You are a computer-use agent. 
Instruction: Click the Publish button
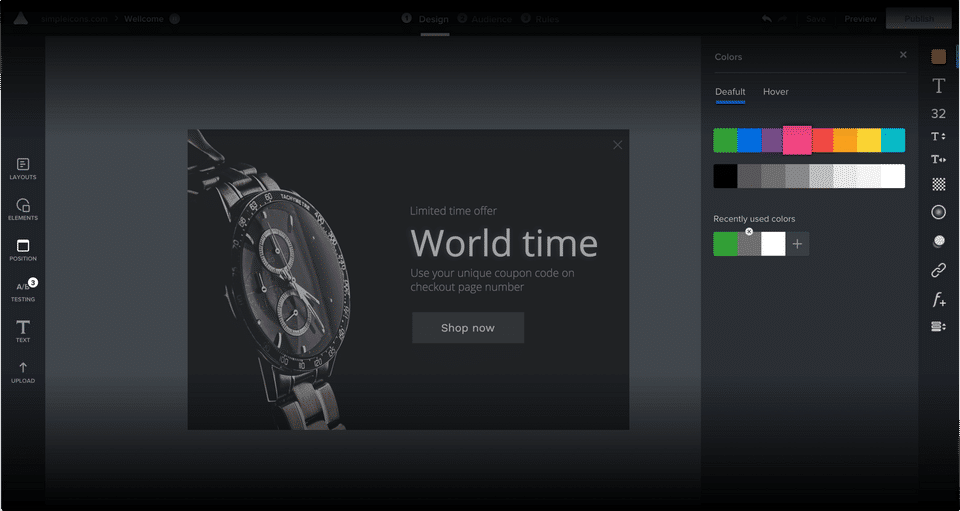pos(918,19)
